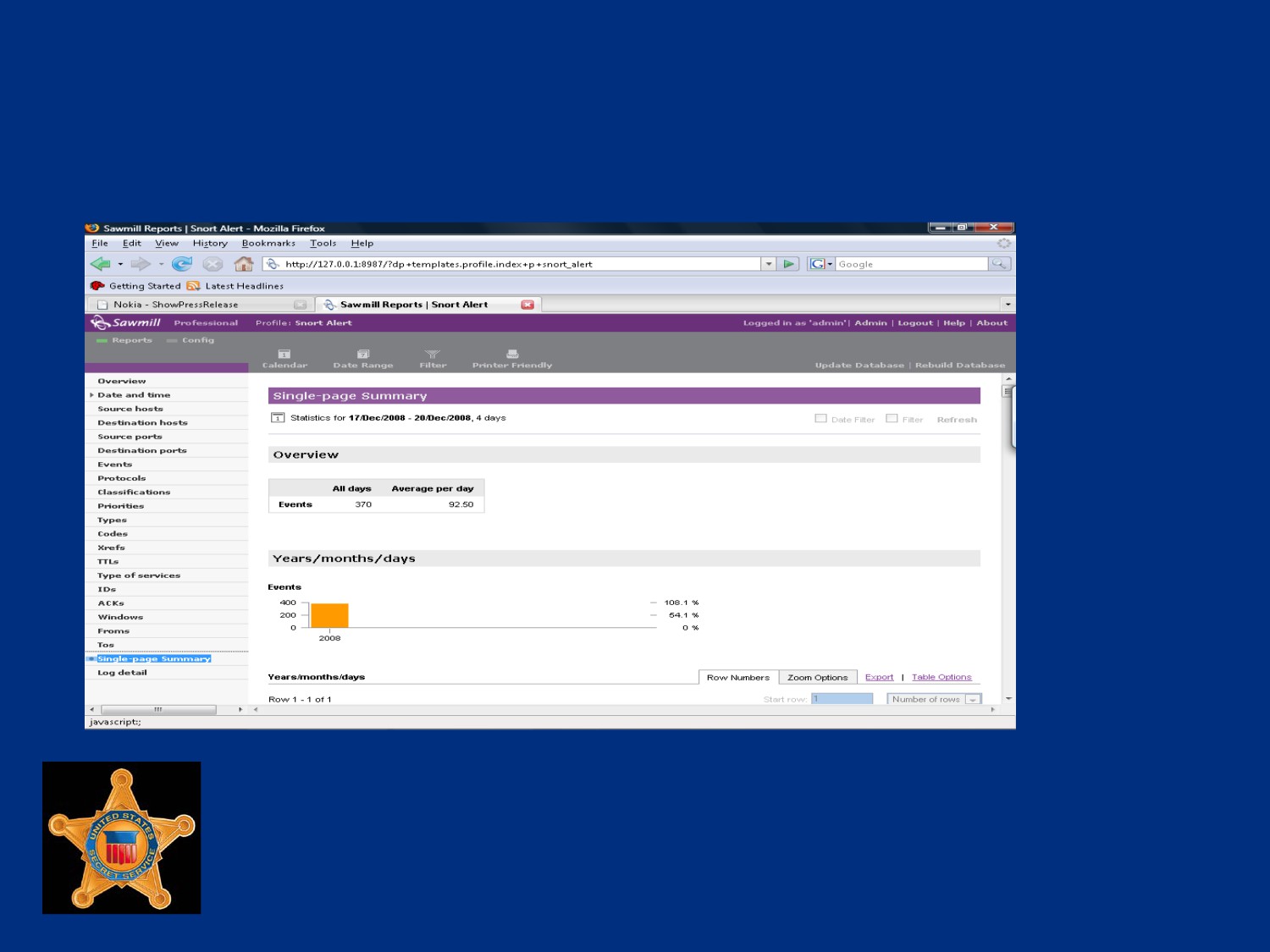The image size is (1270, 952).
Task: Click Rebuild Database
Action: click(960, 366)
